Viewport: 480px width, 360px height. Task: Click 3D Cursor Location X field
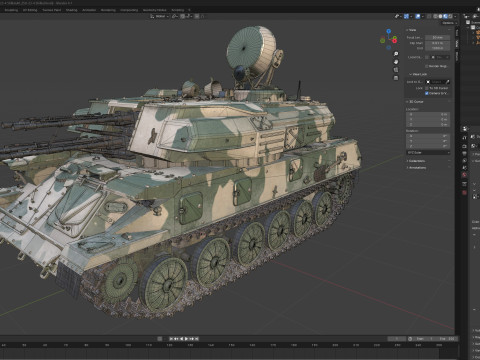tap(428, 114)
